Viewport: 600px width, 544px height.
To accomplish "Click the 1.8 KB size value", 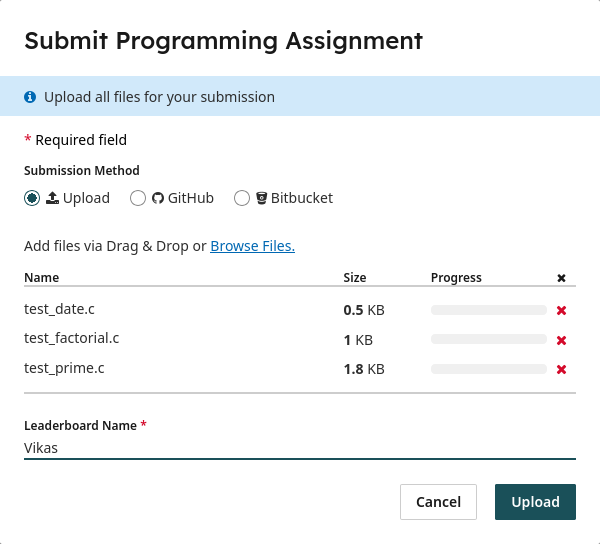I will click(364, 369).
